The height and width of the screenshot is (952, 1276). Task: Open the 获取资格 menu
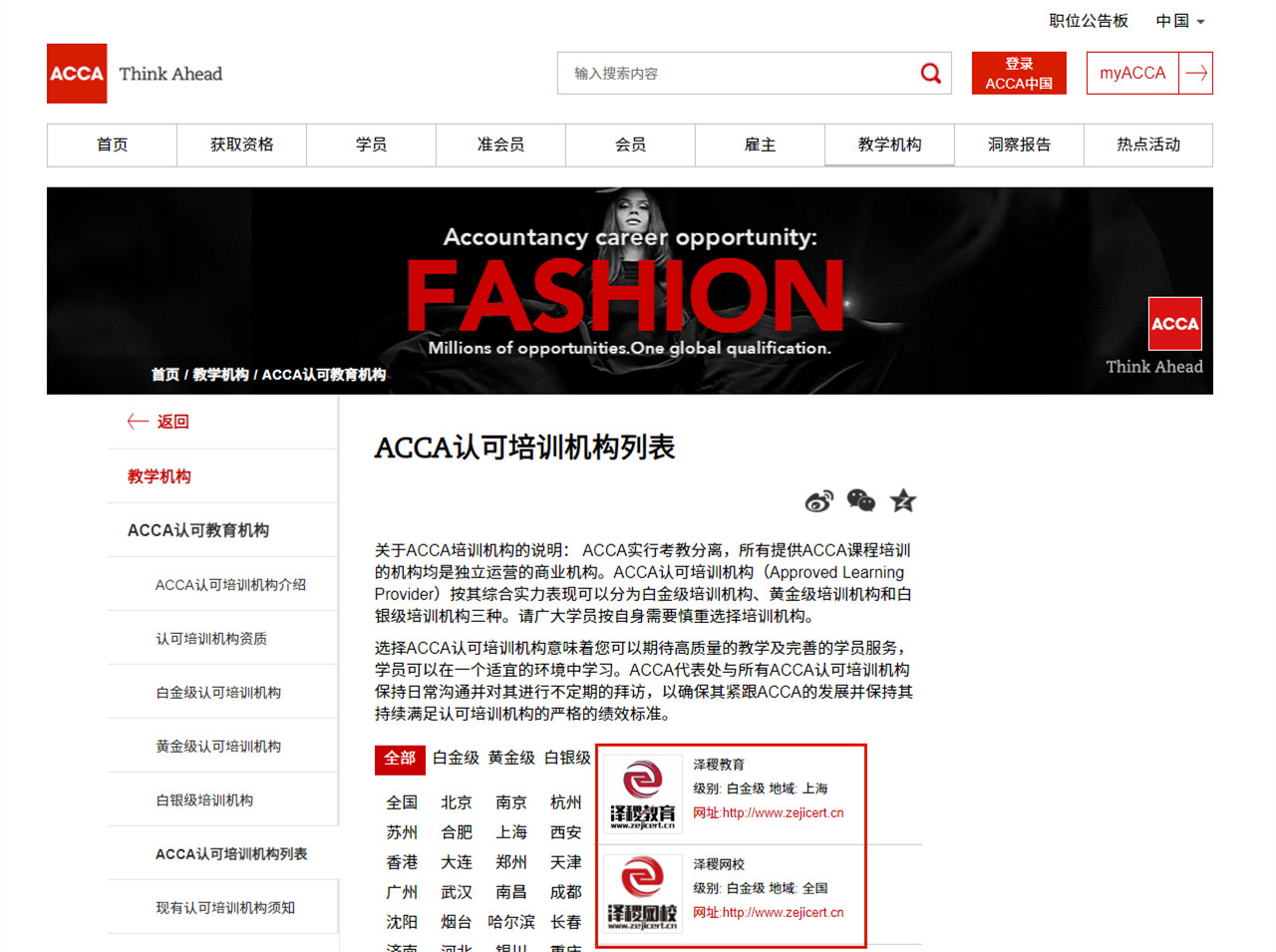coord(241,145)
